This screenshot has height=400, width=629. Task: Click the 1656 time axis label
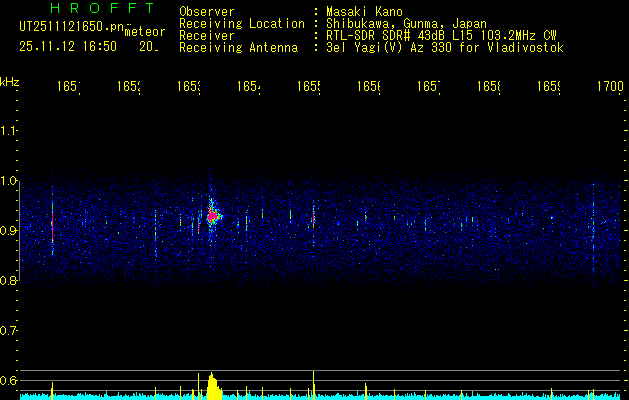(x=369, y=86)
